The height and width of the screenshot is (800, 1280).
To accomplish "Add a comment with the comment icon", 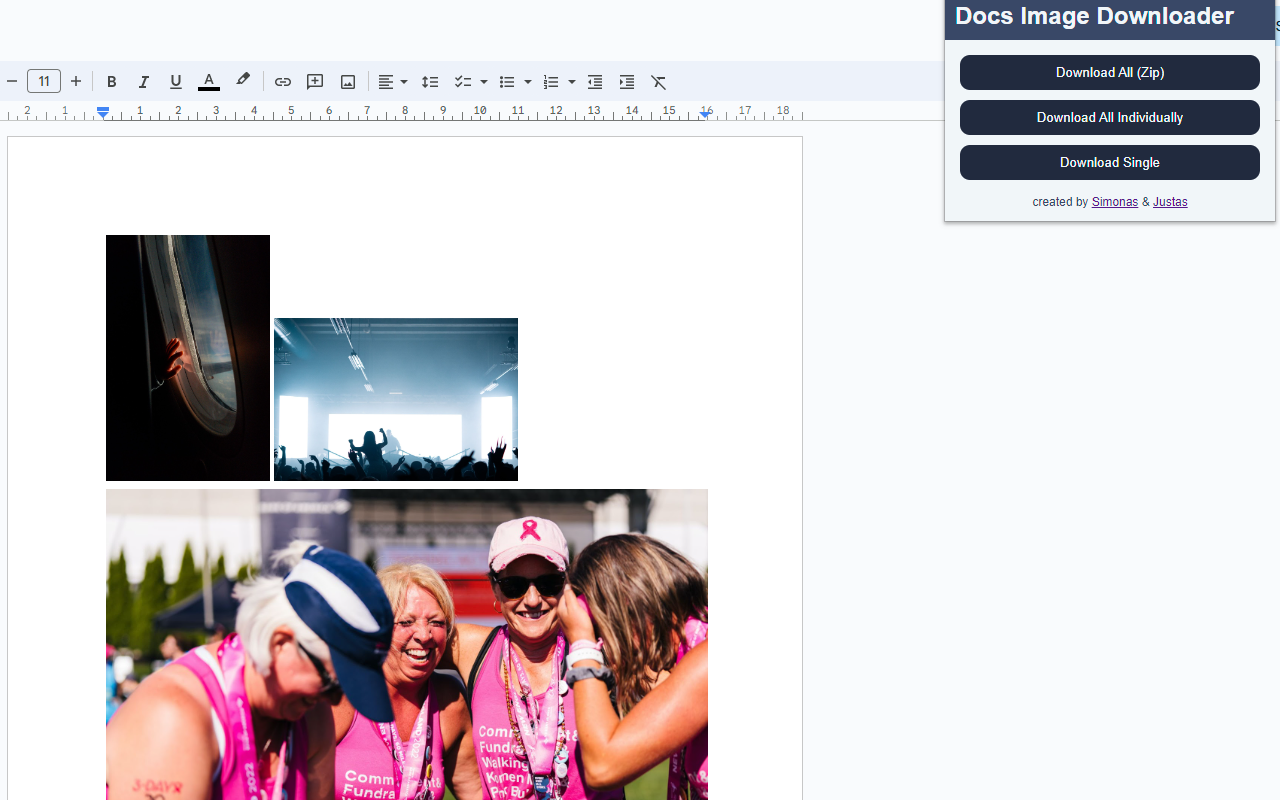I will 315,82.
